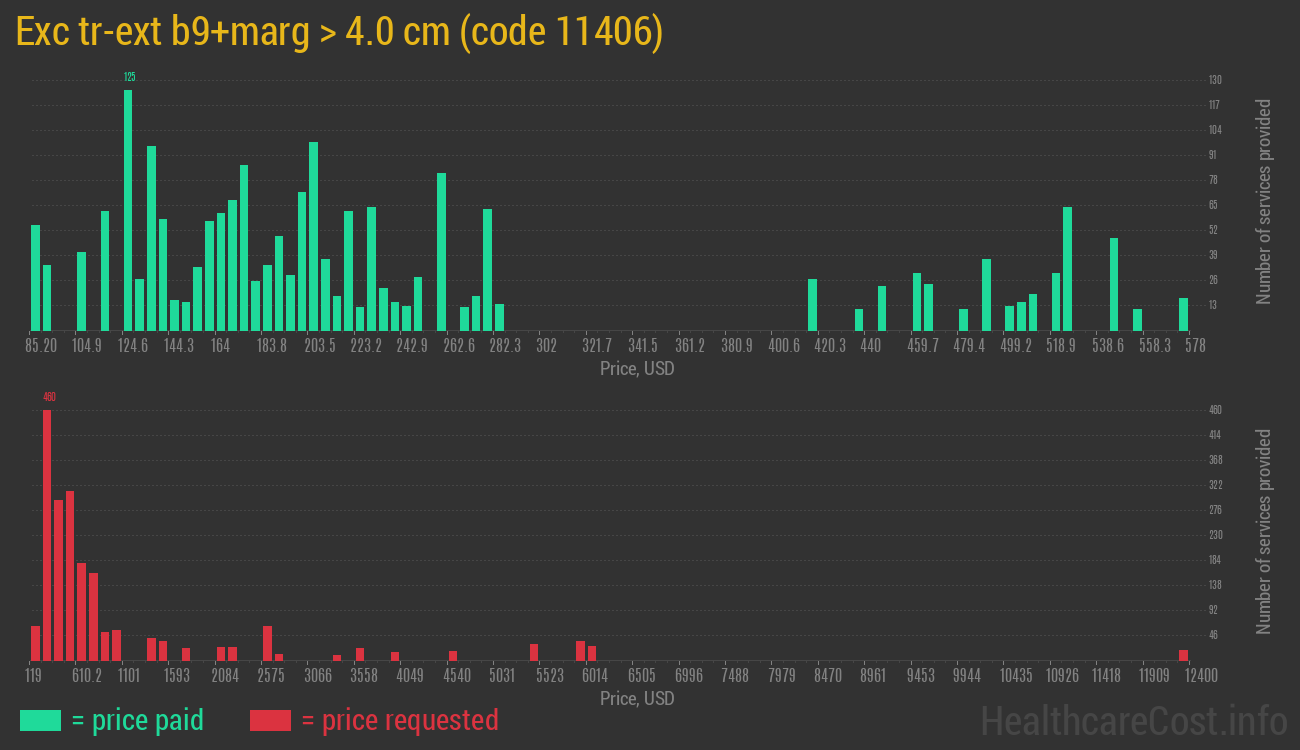Select the chart title with code 11406
Viewport: 1300px width, 750px height.
[x=340, y=33]
